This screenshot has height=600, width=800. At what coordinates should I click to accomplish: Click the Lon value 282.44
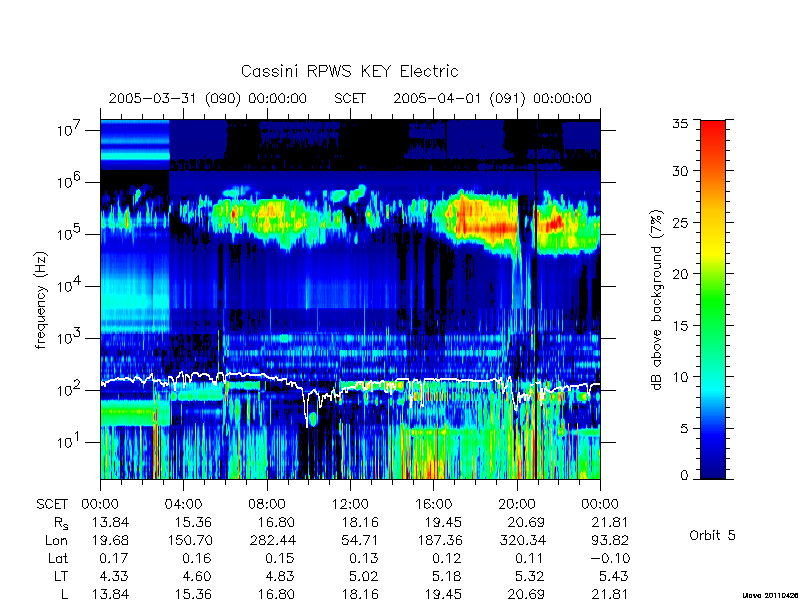point(273,540)
